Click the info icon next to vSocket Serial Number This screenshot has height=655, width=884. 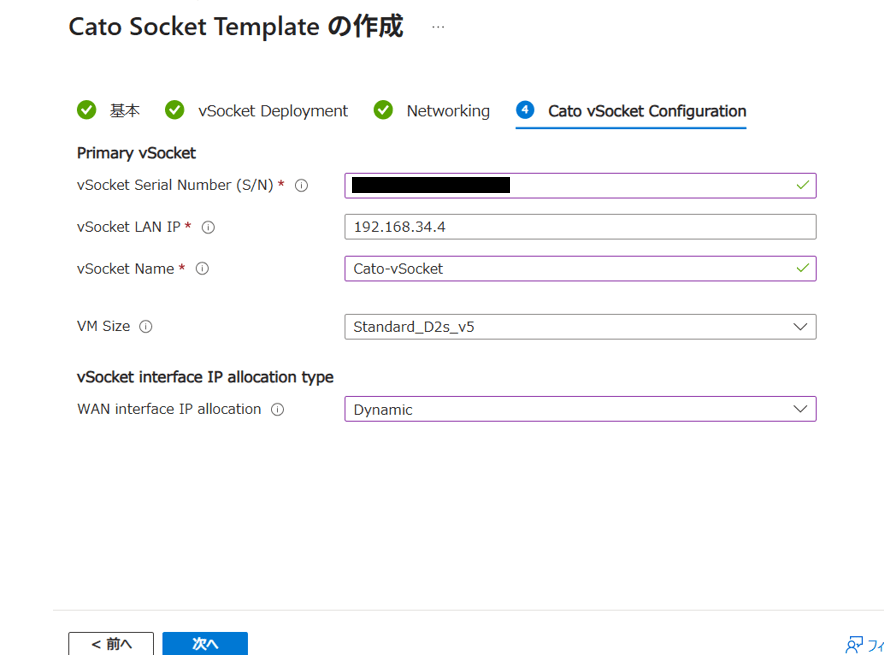[301, 185]
